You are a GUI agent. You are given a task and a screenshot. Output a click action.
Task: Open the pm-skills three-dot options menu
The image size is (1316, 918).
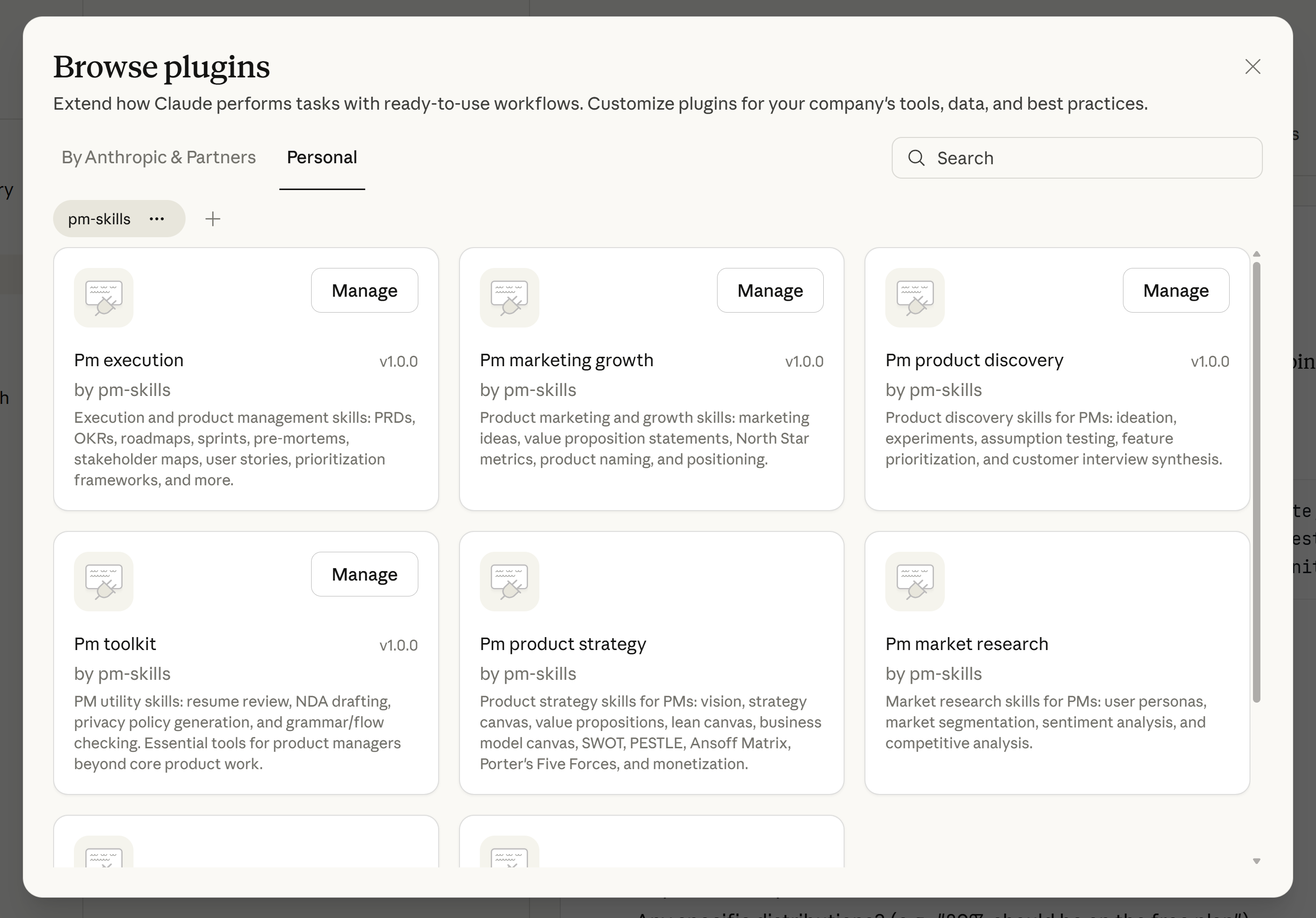pyautogui.click(x=157, y=219)
